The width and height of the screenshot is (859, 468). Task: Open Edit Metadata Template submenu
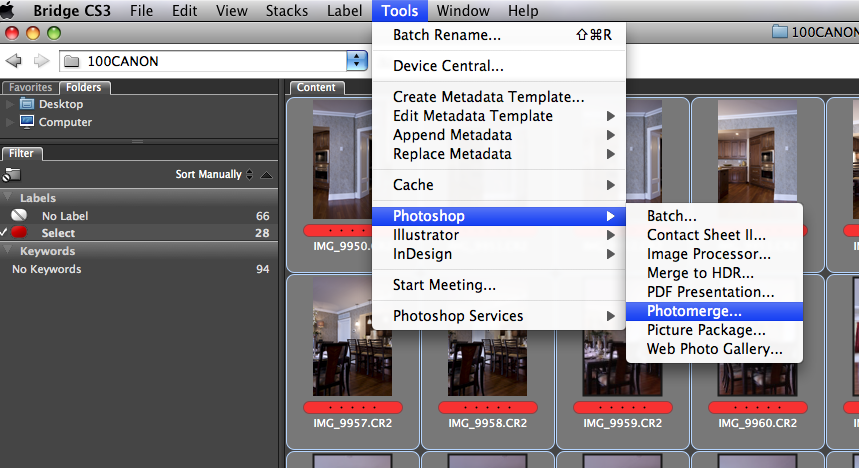pyautogui.click(x=499, y=116)
